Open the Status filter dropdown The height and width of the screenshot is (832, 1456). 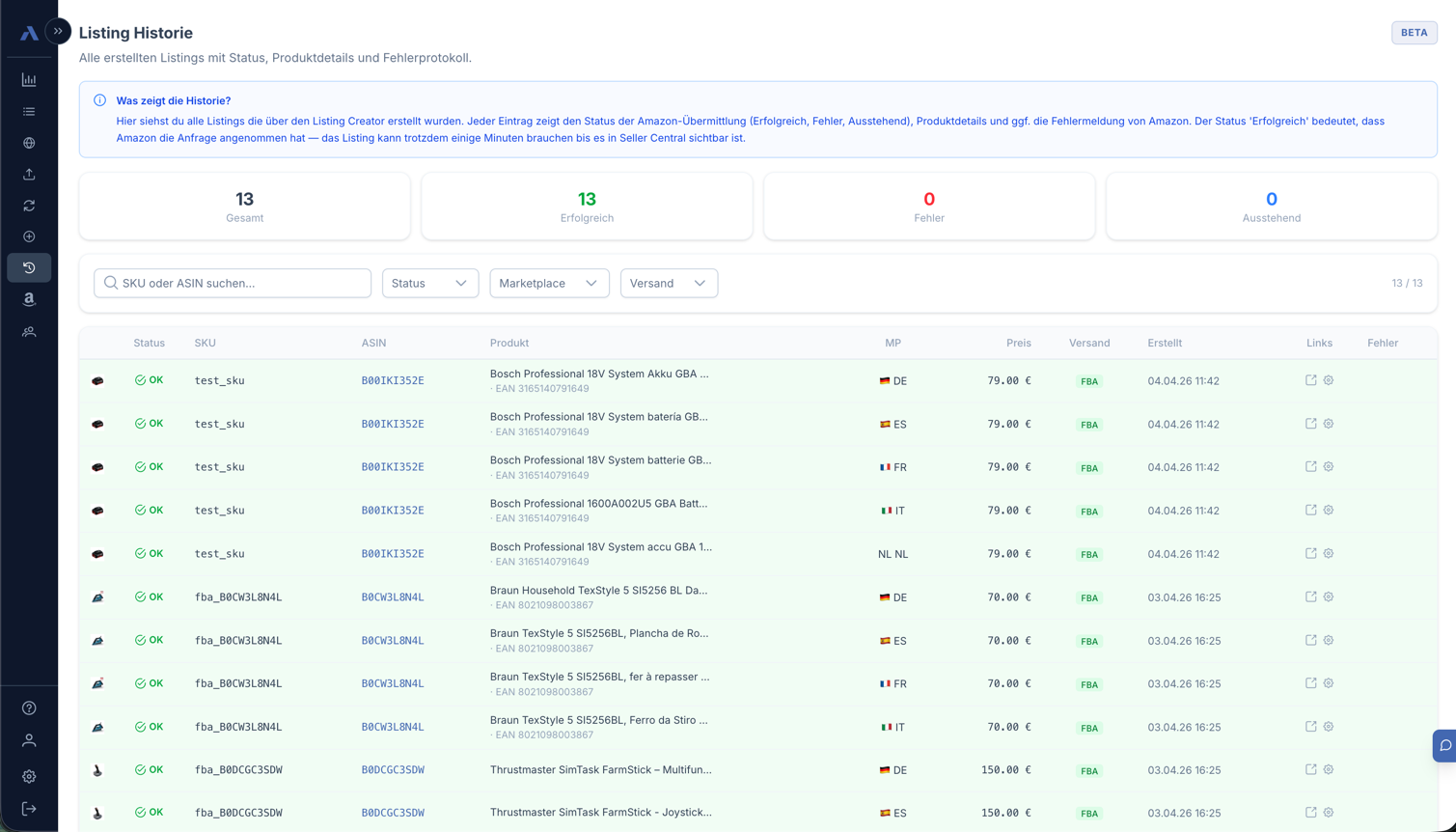pos(429,283)
